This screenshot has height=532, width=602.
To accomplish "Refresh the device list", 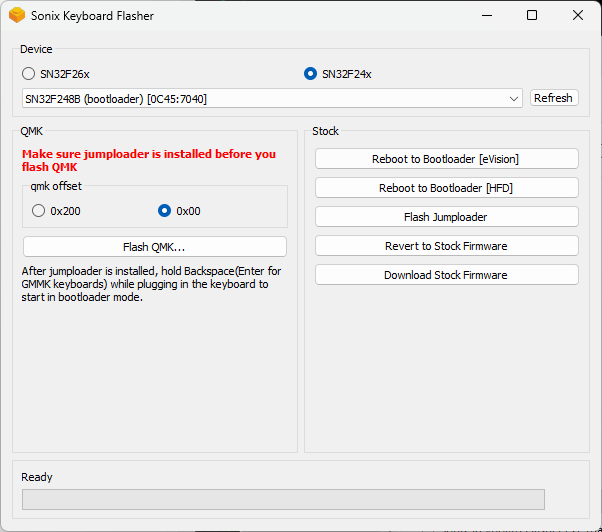I will (554, 98).
